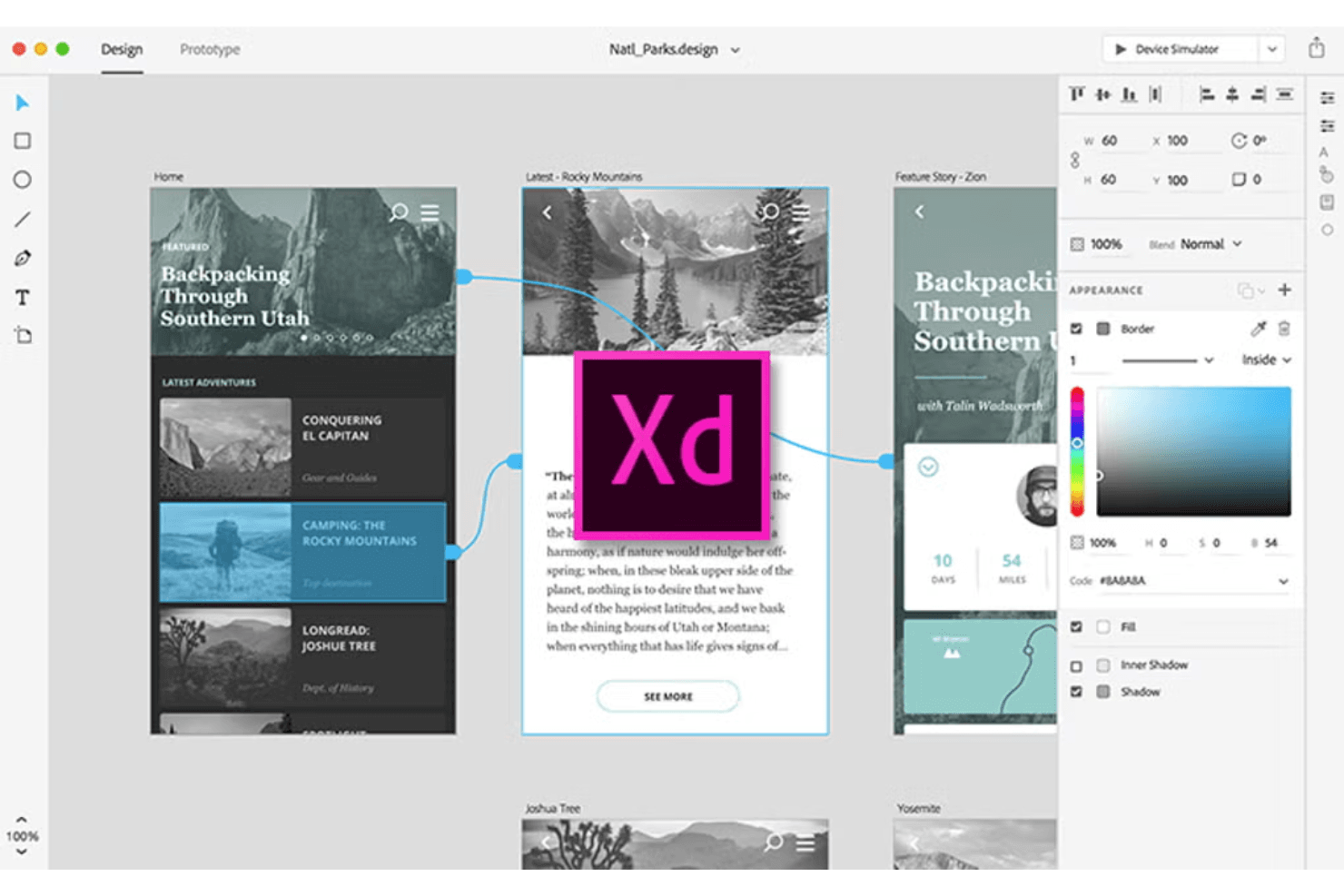Select the Text tool

[23, 297]
